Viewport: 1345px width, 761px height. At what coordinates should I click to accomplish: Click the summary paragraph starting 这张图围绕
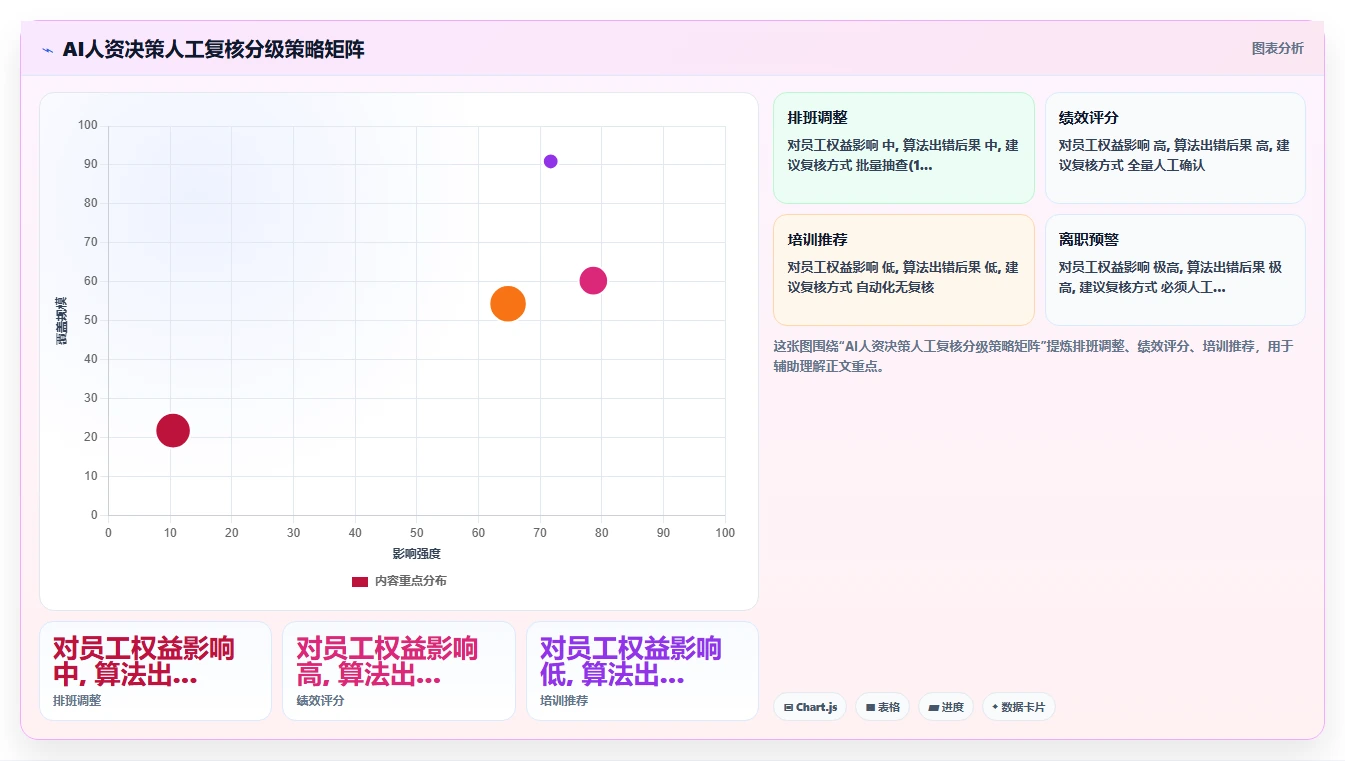1034,356
